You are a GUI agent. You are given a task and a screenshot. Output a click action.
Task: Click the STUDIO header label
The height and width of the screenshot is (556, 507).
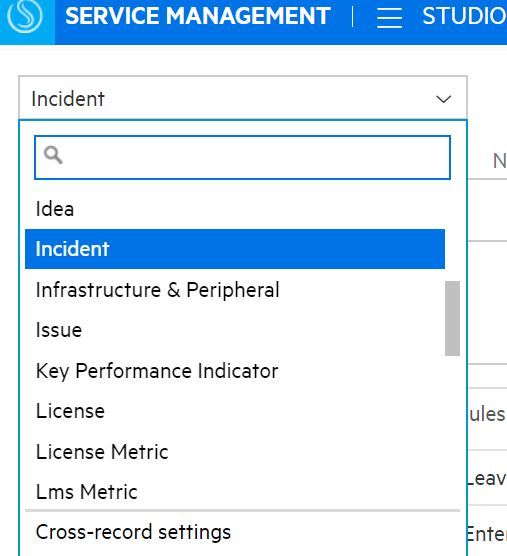(464, 16)
